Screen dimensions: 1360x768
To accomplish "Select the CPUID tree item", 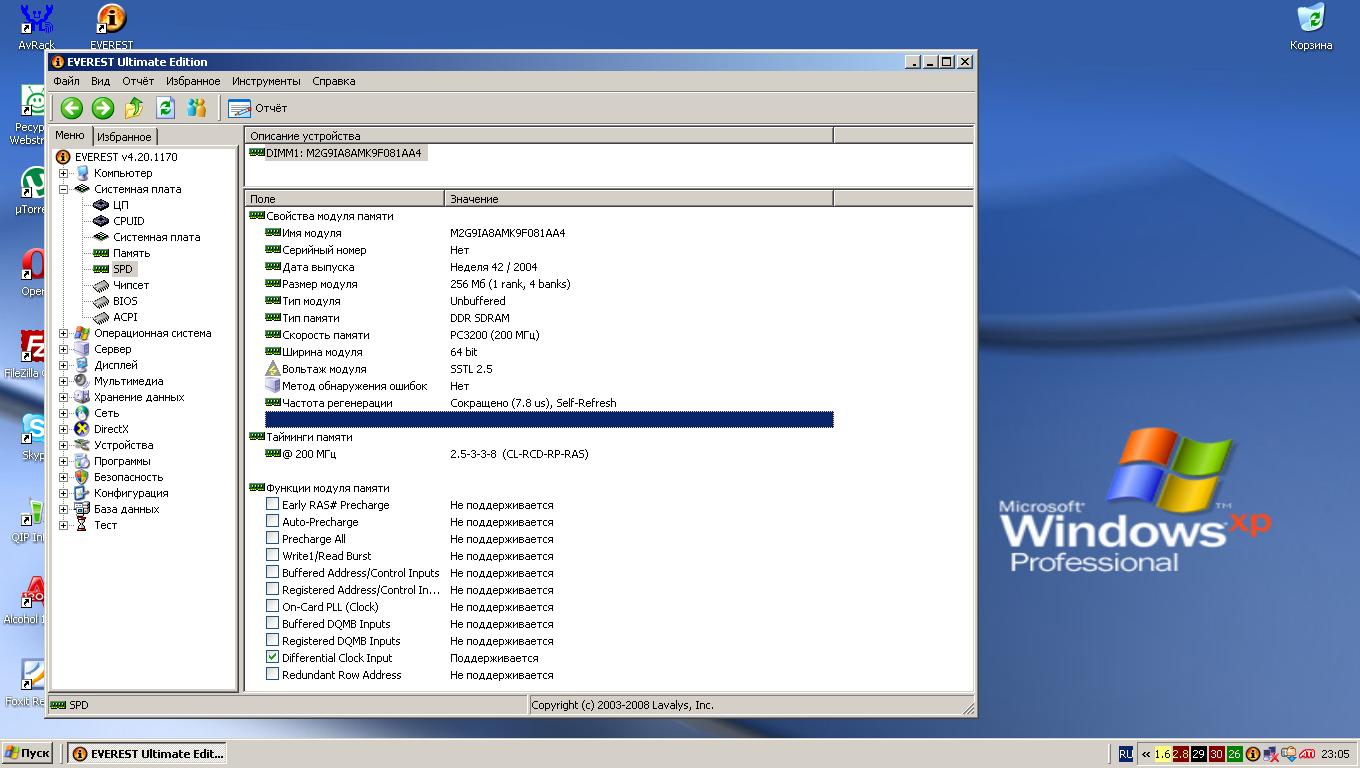I will pyautogui.click(x=128, y=221).
